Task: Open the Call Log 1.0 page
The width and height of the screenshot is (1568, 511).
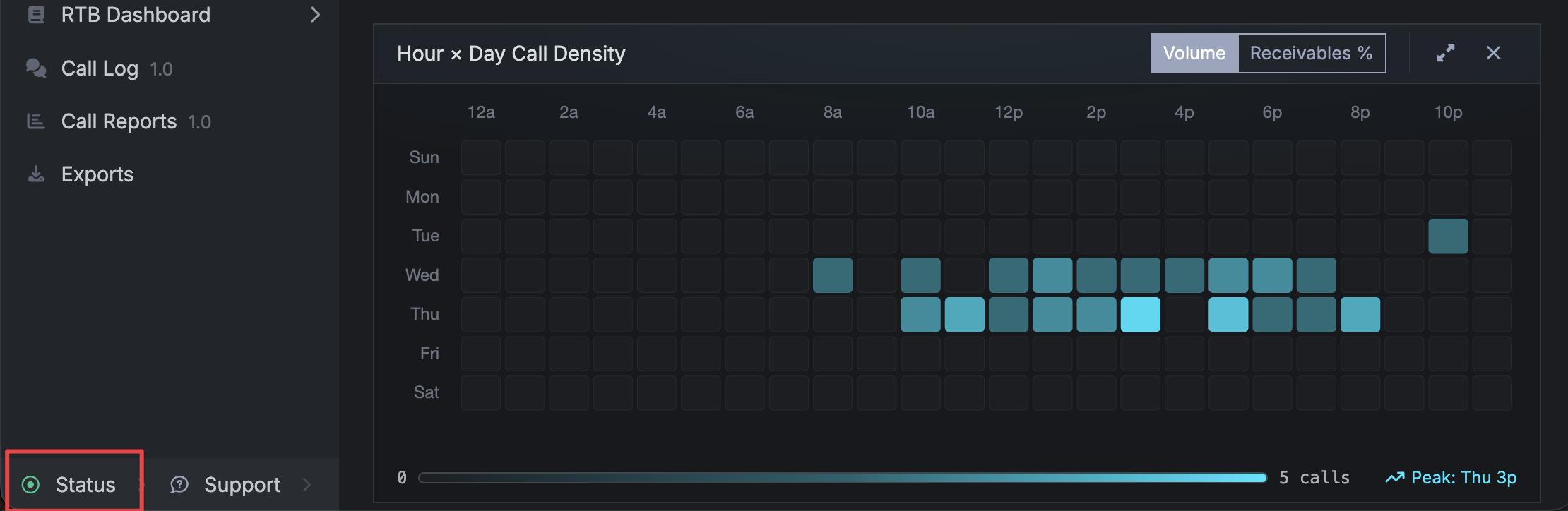Action: click(x=117, y=68)
